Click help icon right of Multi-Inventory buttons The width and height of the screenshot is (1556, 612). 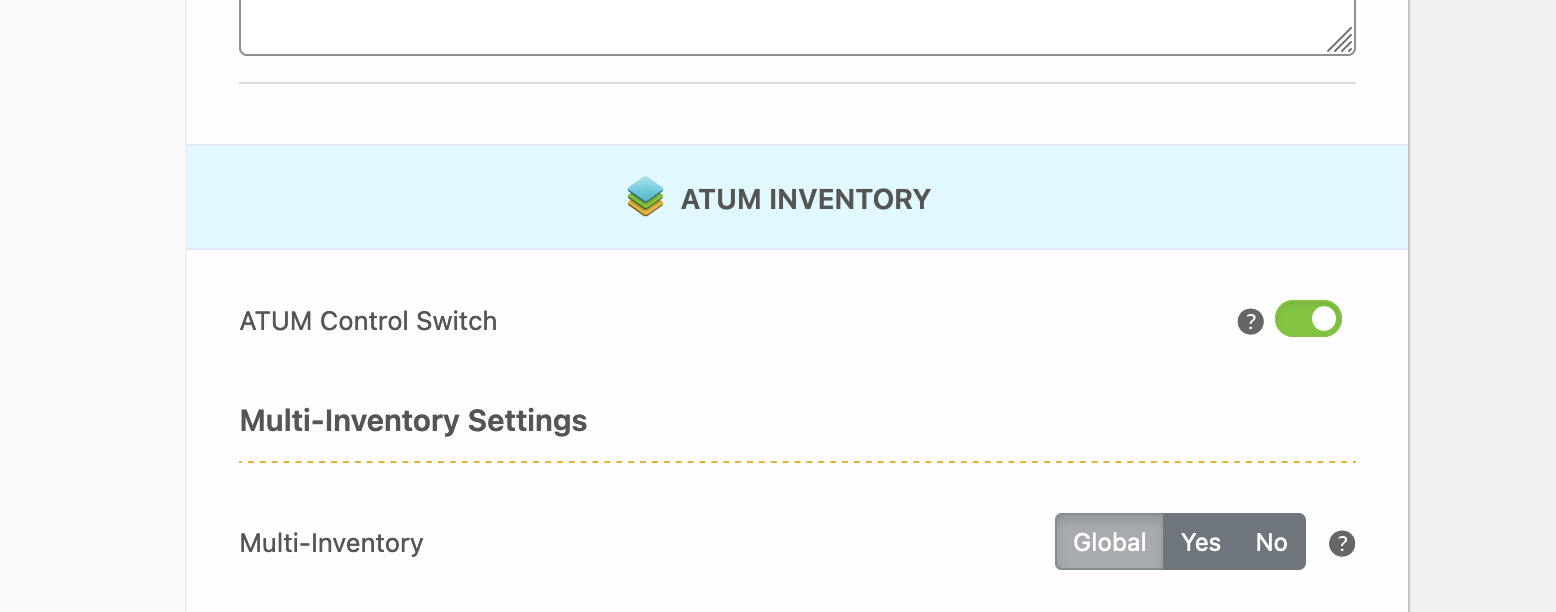(x=1341, y=543)
